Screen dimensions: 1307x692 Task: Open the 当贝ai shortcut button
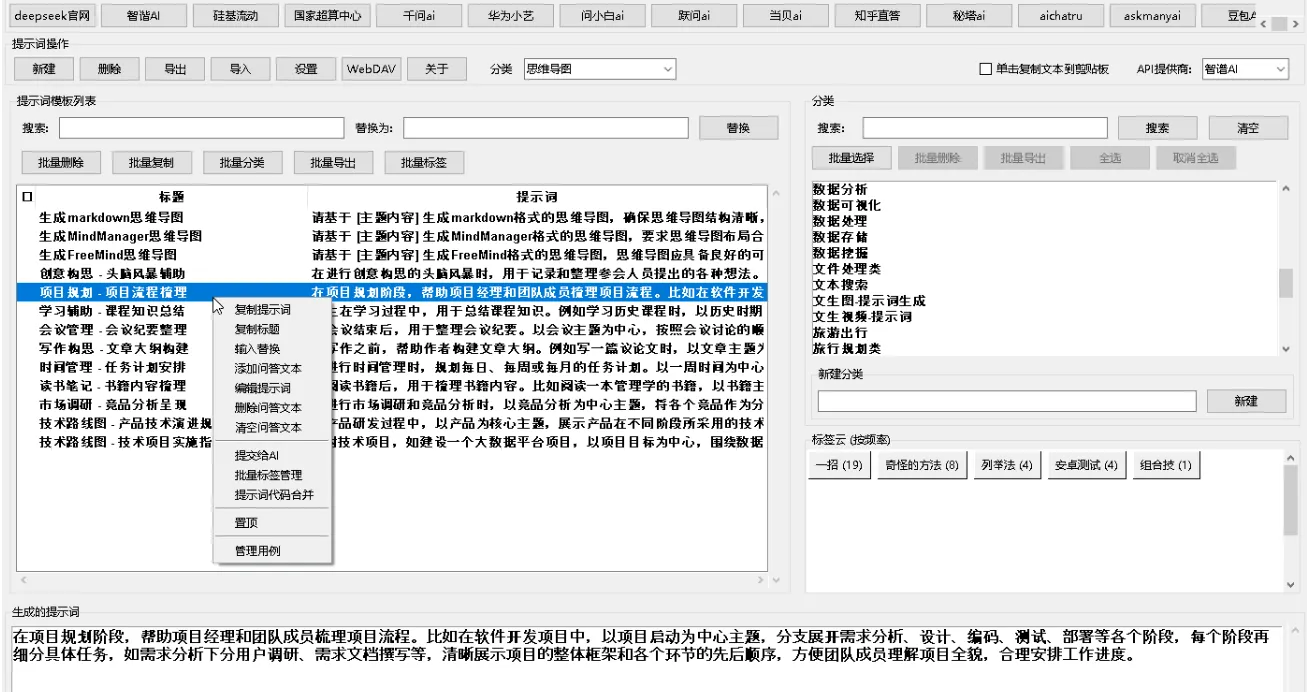point(786,16)
